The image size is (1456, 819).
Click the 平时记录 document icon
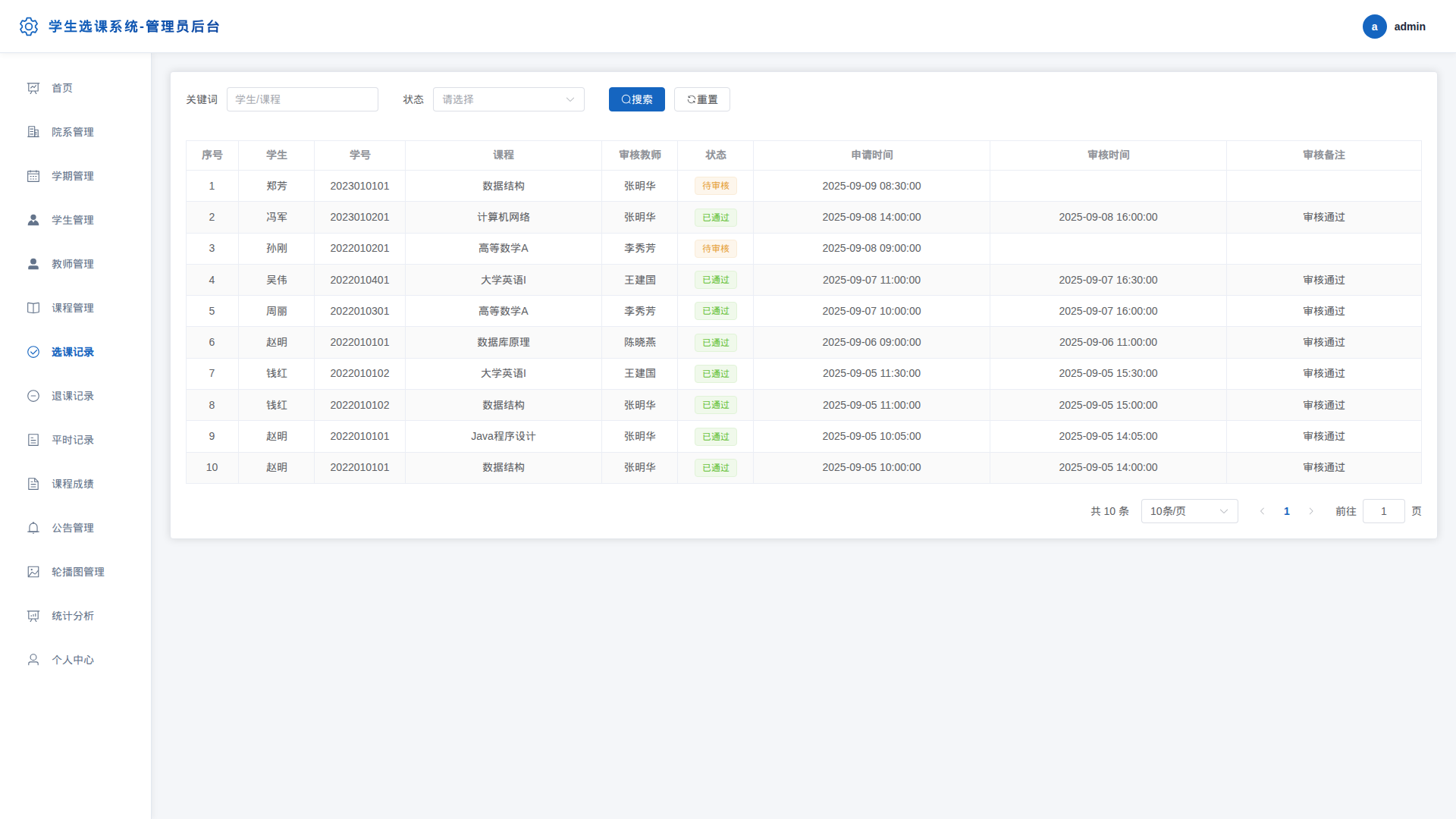point(33,440)
